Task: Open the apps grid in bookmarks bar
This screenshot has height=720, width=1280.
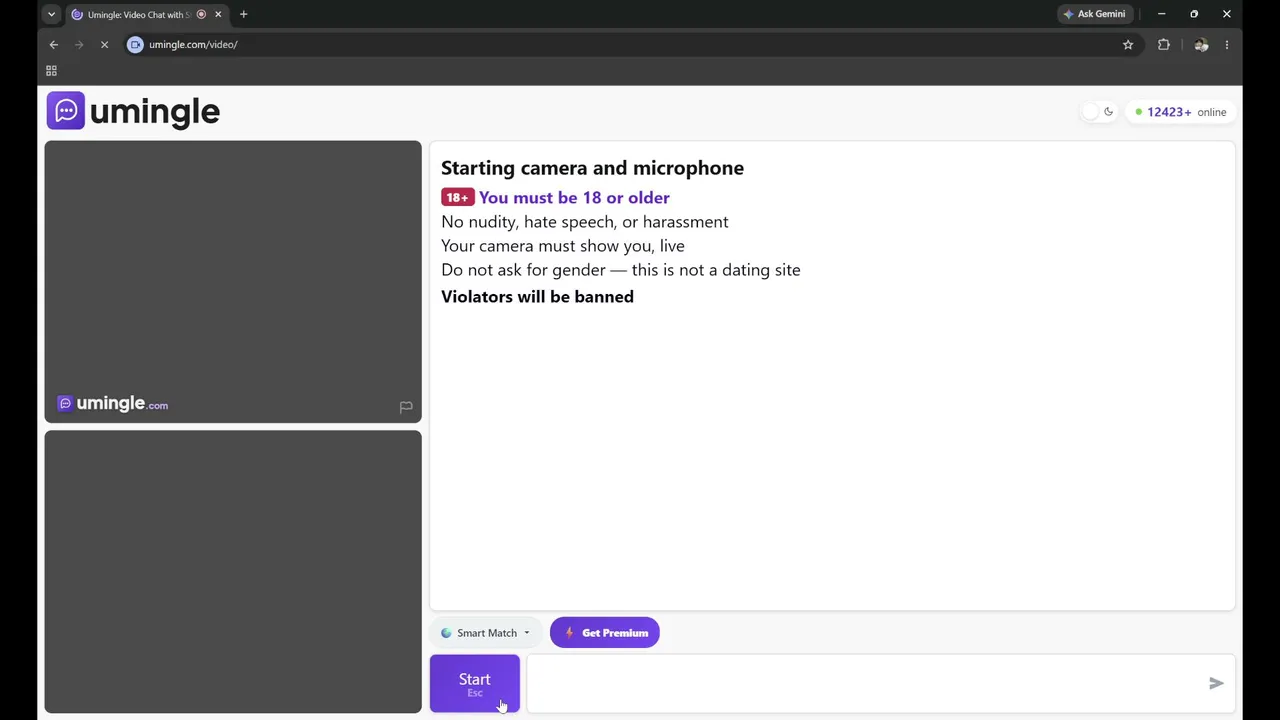Action: point(51,71)
